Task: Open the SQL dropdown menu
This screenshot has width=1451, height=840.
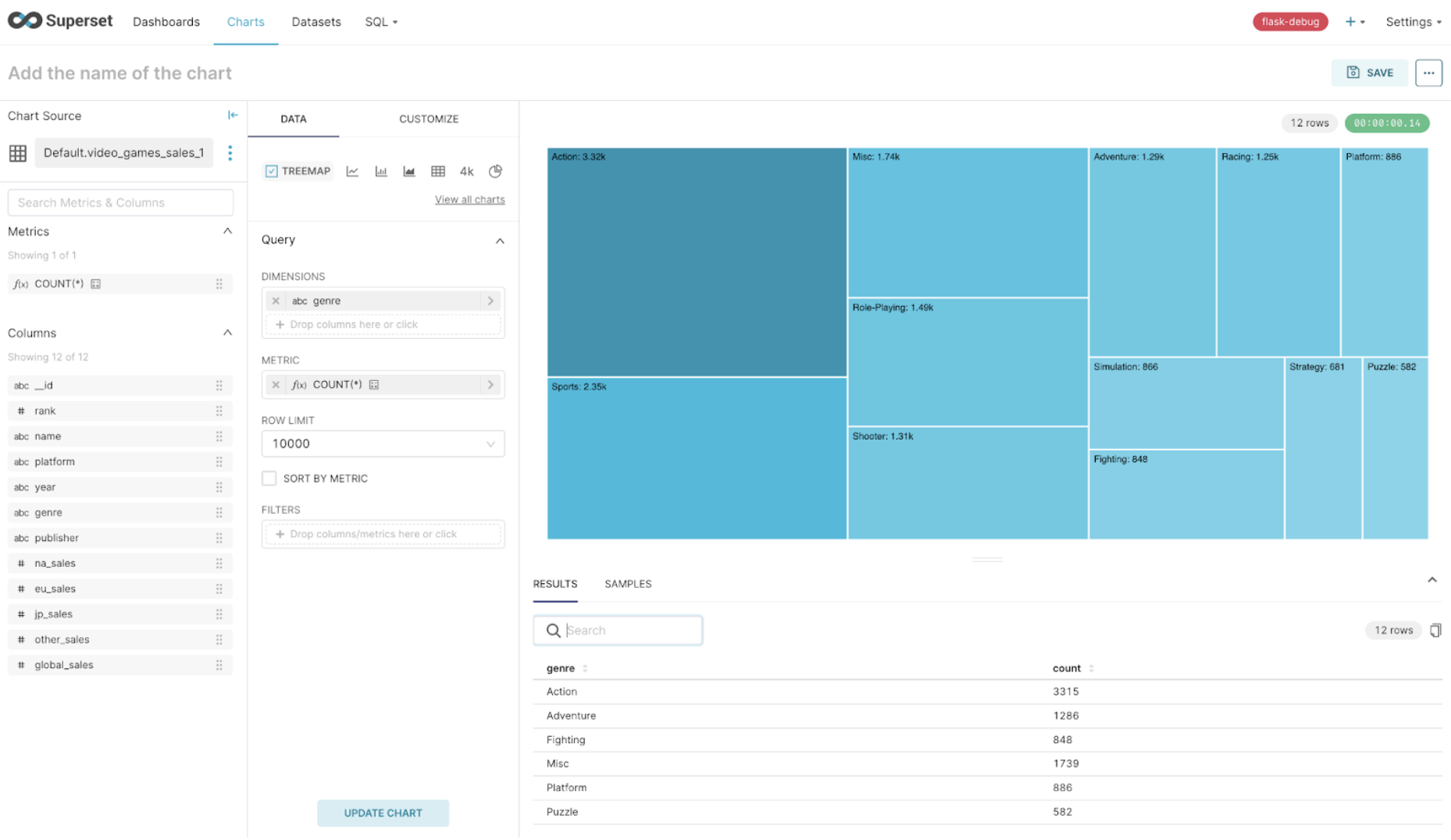Action: [381, 22]
